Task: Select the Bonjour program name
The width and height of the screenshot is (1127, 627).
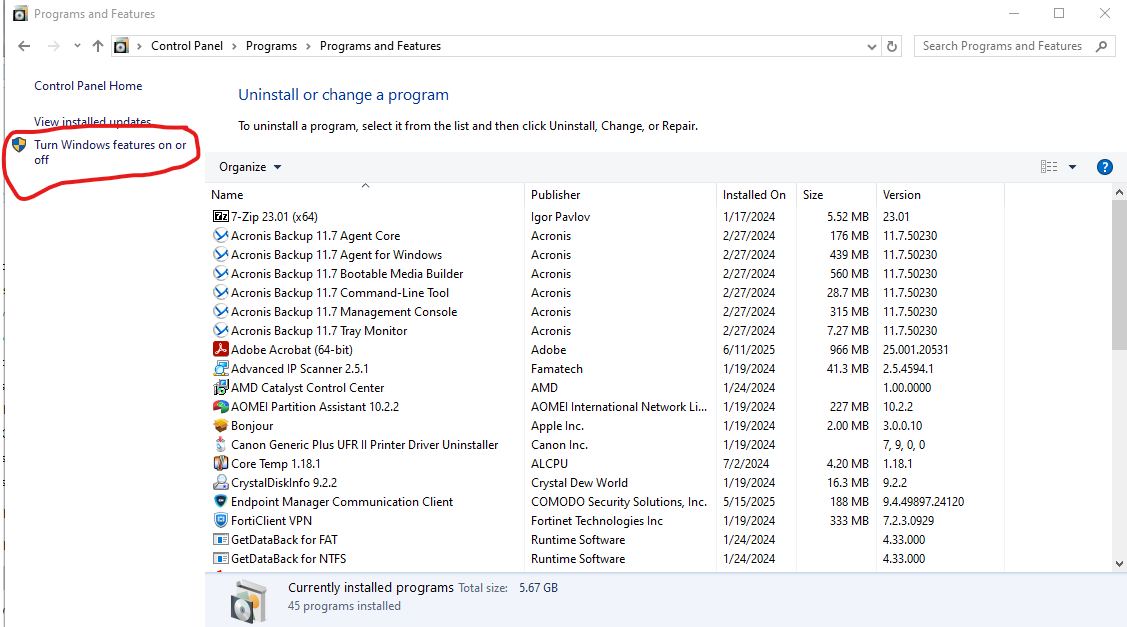Action: coord(252,426)
